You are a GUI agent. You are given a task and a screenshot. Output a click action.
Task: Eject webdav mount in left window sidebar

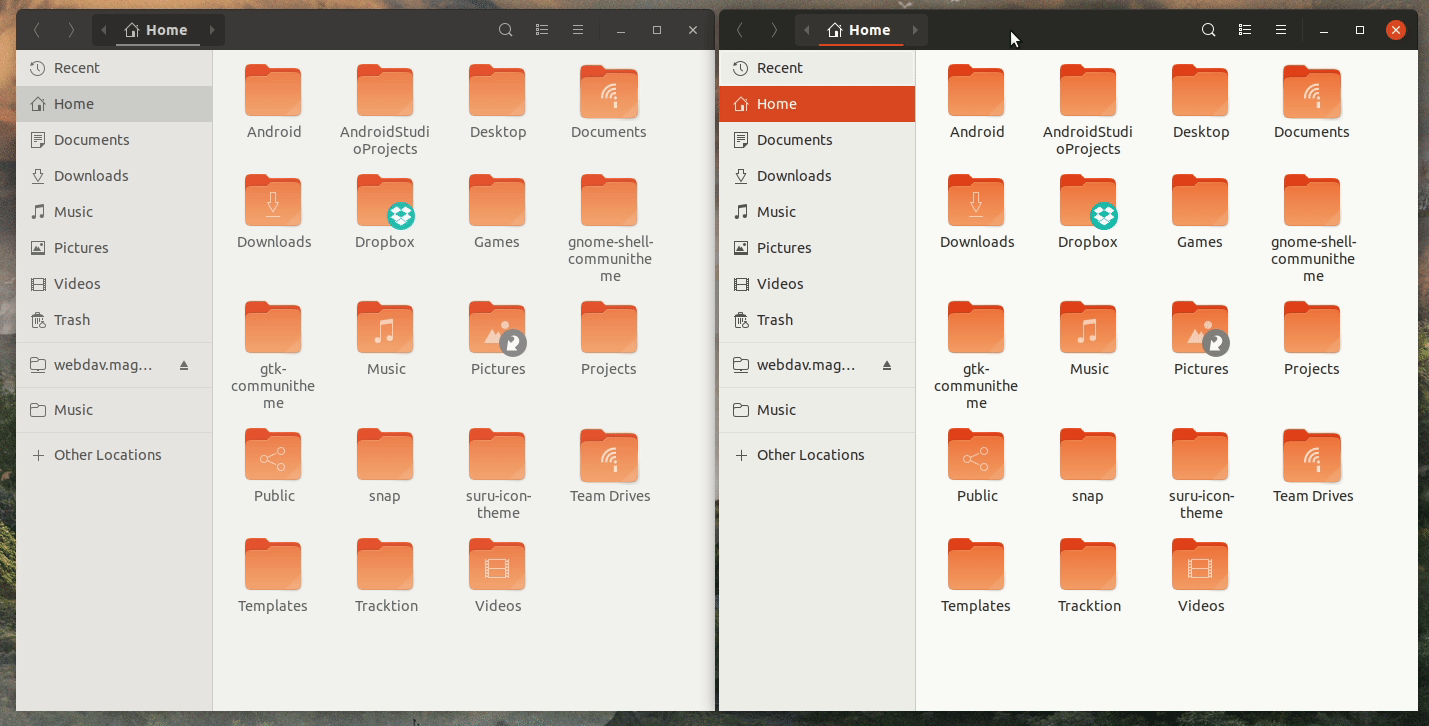coord(184,366)
